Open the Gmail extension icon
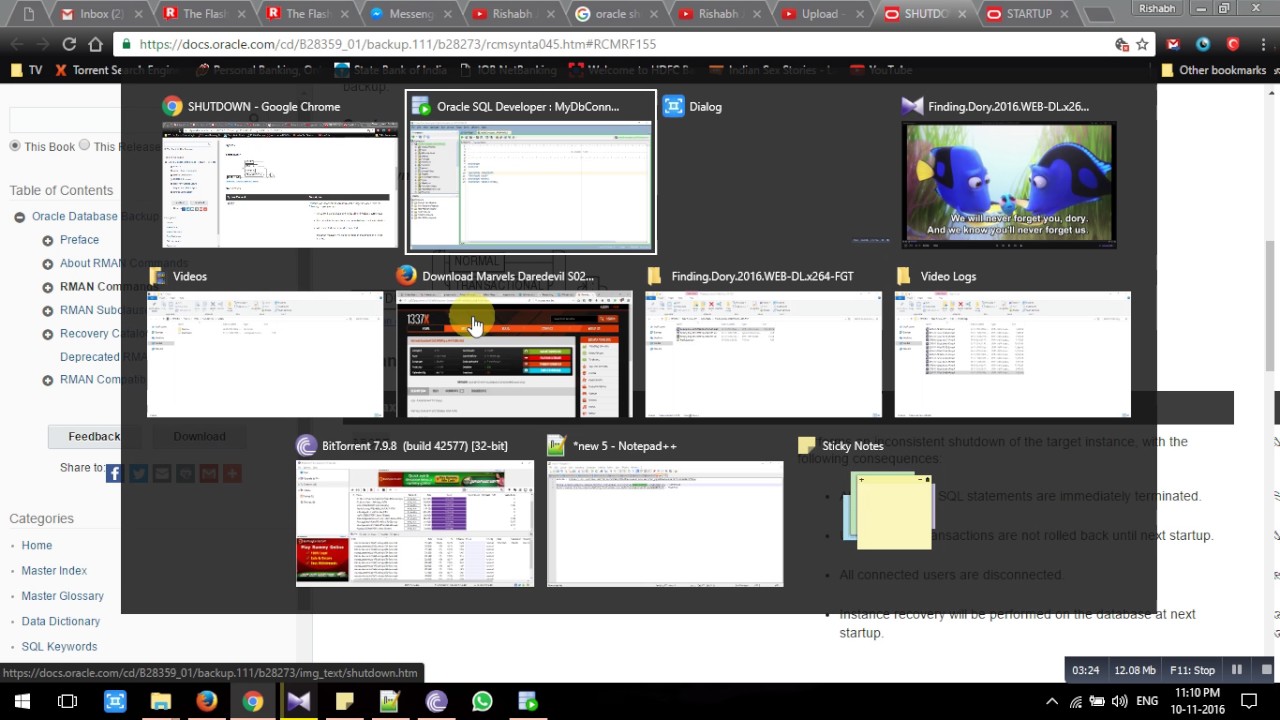Viewport: 1280px width, 720px height. click(1173, 44)
